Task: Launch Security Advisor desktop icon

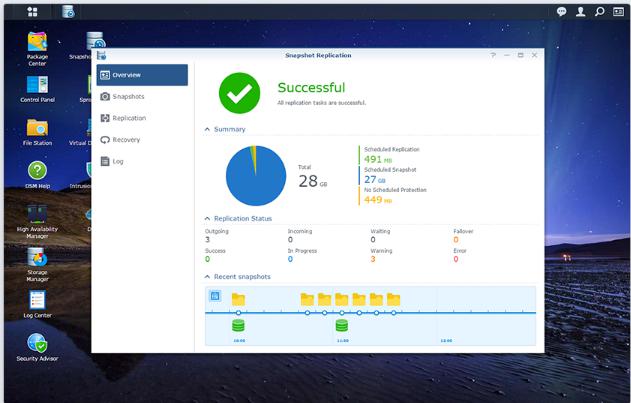Action: click(x=37, y=343)
